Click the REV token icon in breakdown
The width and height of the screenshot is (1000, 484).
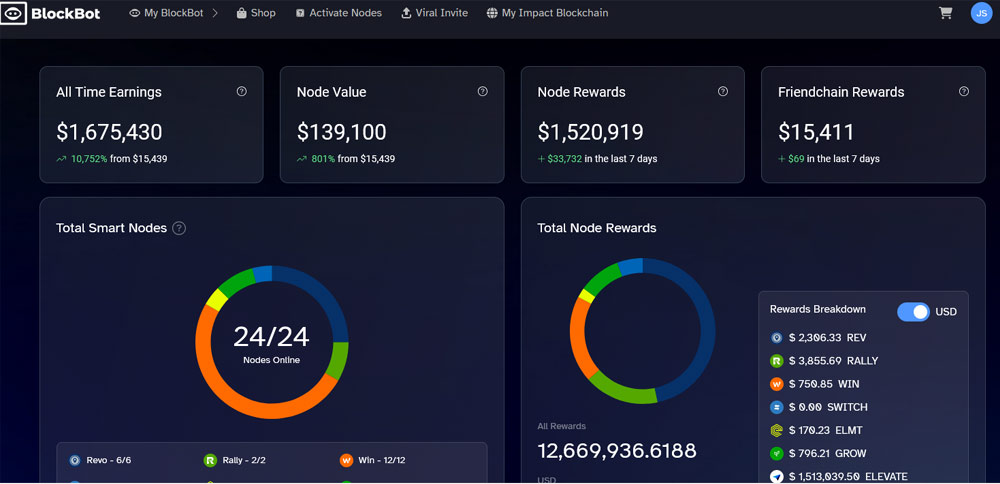tap(777, 338)
